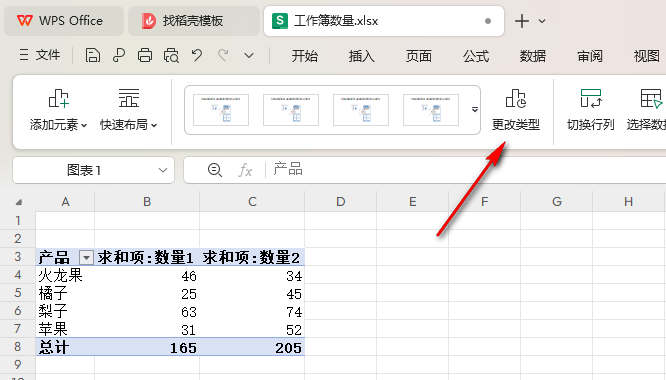Expand the quick access toolbar dropdown
The image size is (666, 380).
[249, 56]
